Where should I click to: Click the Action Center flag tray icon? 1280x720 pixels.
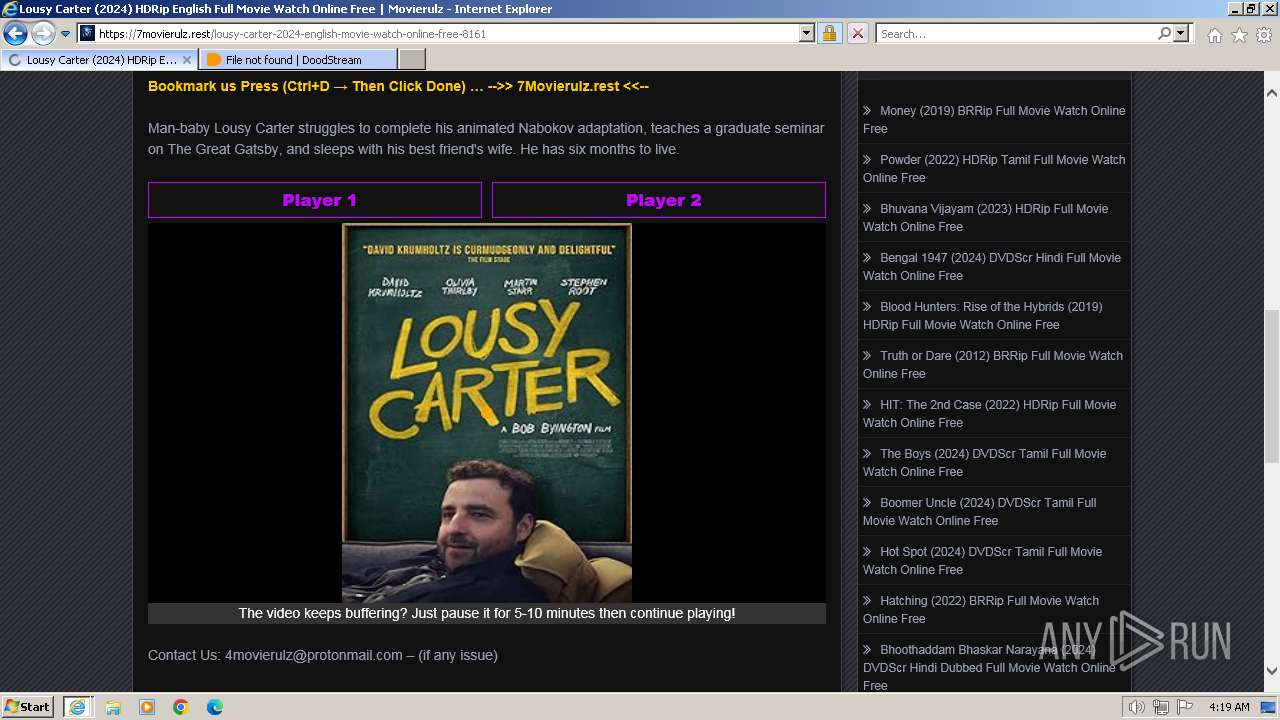click(1185, 707)
